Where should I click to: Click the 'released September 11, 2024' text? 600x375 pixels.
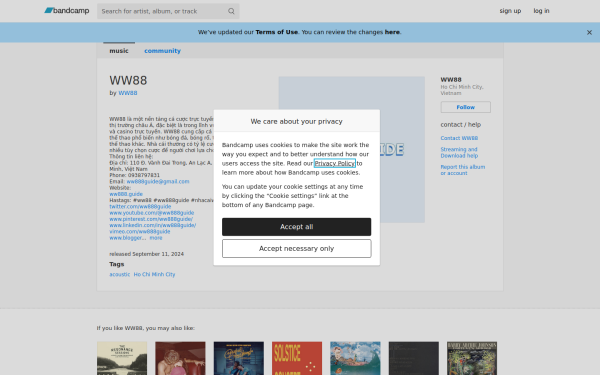[x=147, y=254]
